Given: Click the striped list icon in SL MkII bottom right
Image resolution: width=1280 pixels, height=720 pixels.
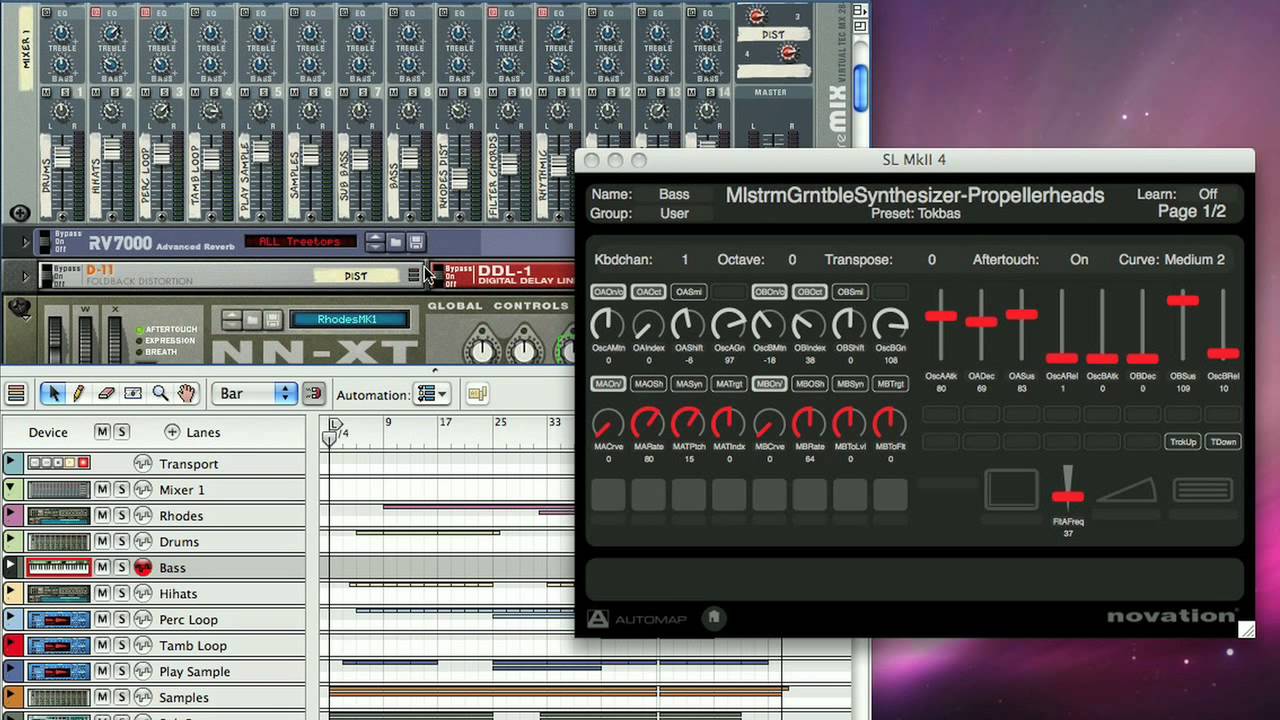Looking at the screenshot, I should (1203, 490).
